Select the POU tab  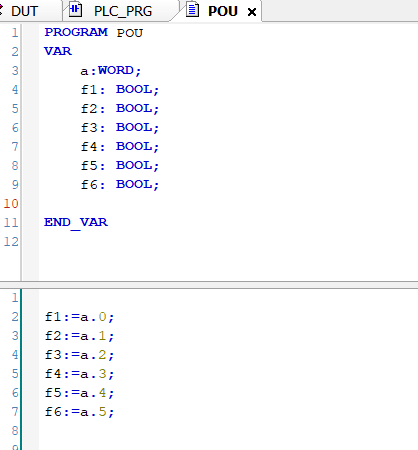point(223,11)
